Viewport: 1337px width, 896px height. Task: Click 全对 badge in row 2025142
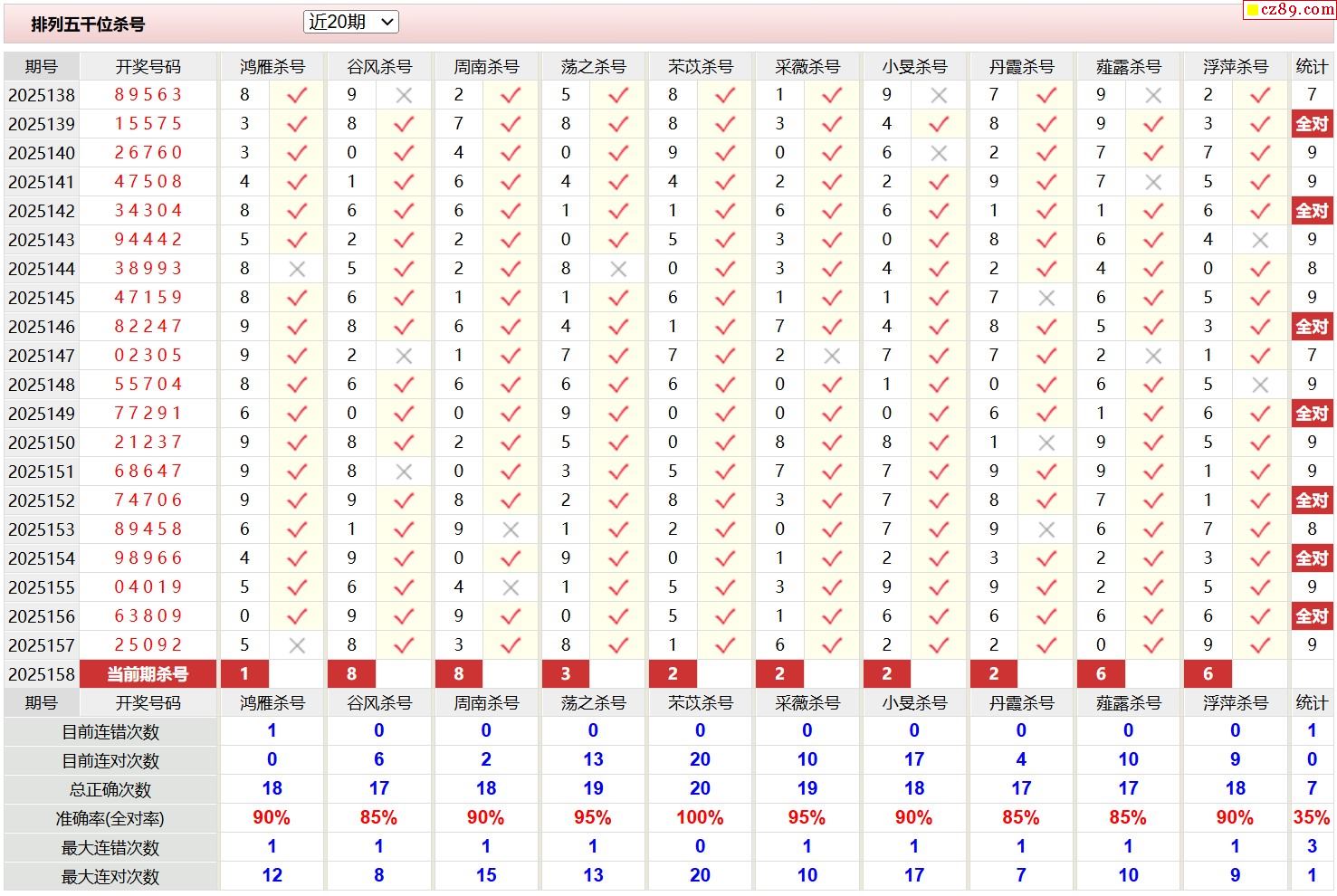click(x=1312, y=211)
